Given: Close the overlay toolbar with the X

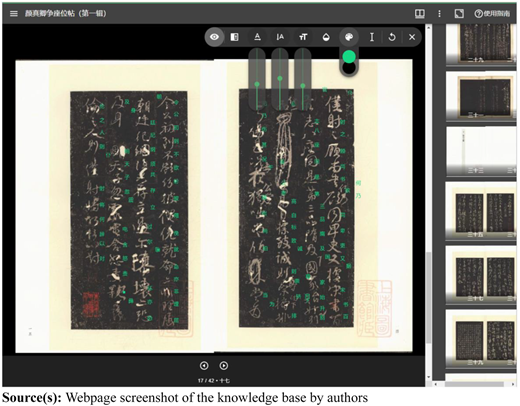Looking at the screenshot, I should (x=412, y=37).
